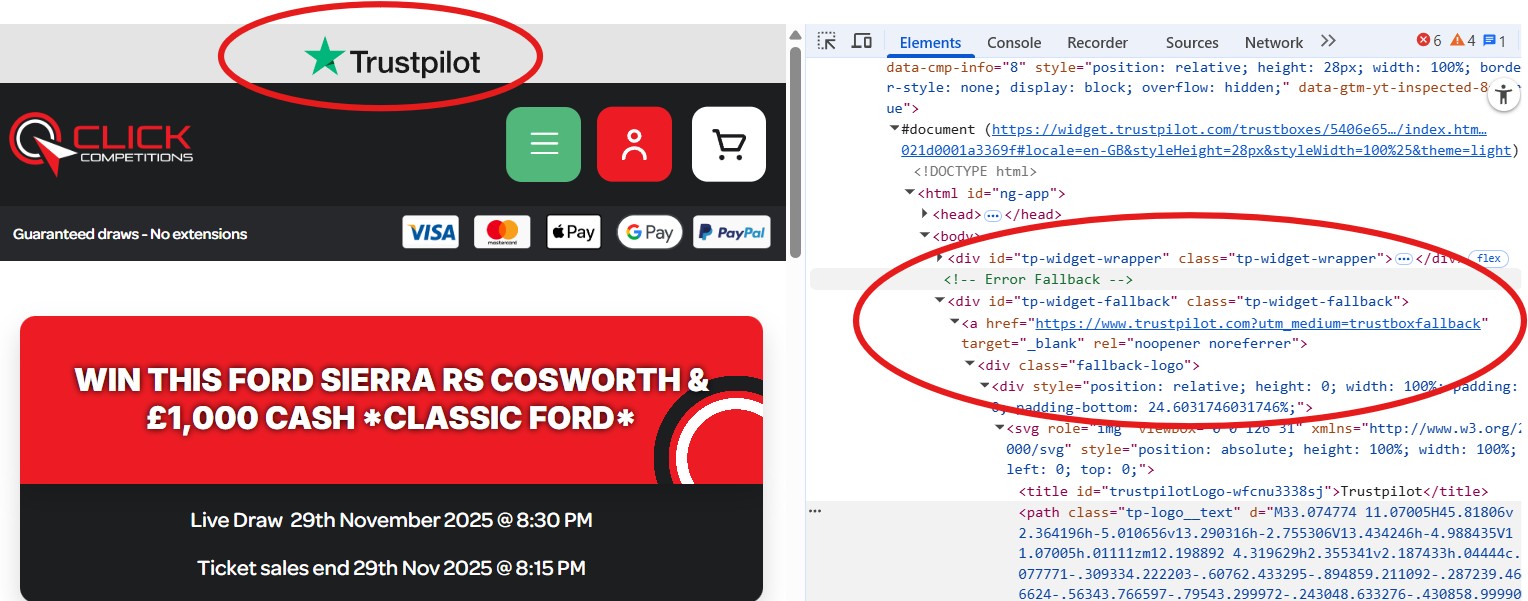Image resolution: width=1528 pixels, height=601 pixels.
Task: Click the red error count indicator
Action: pos(1429,41)
